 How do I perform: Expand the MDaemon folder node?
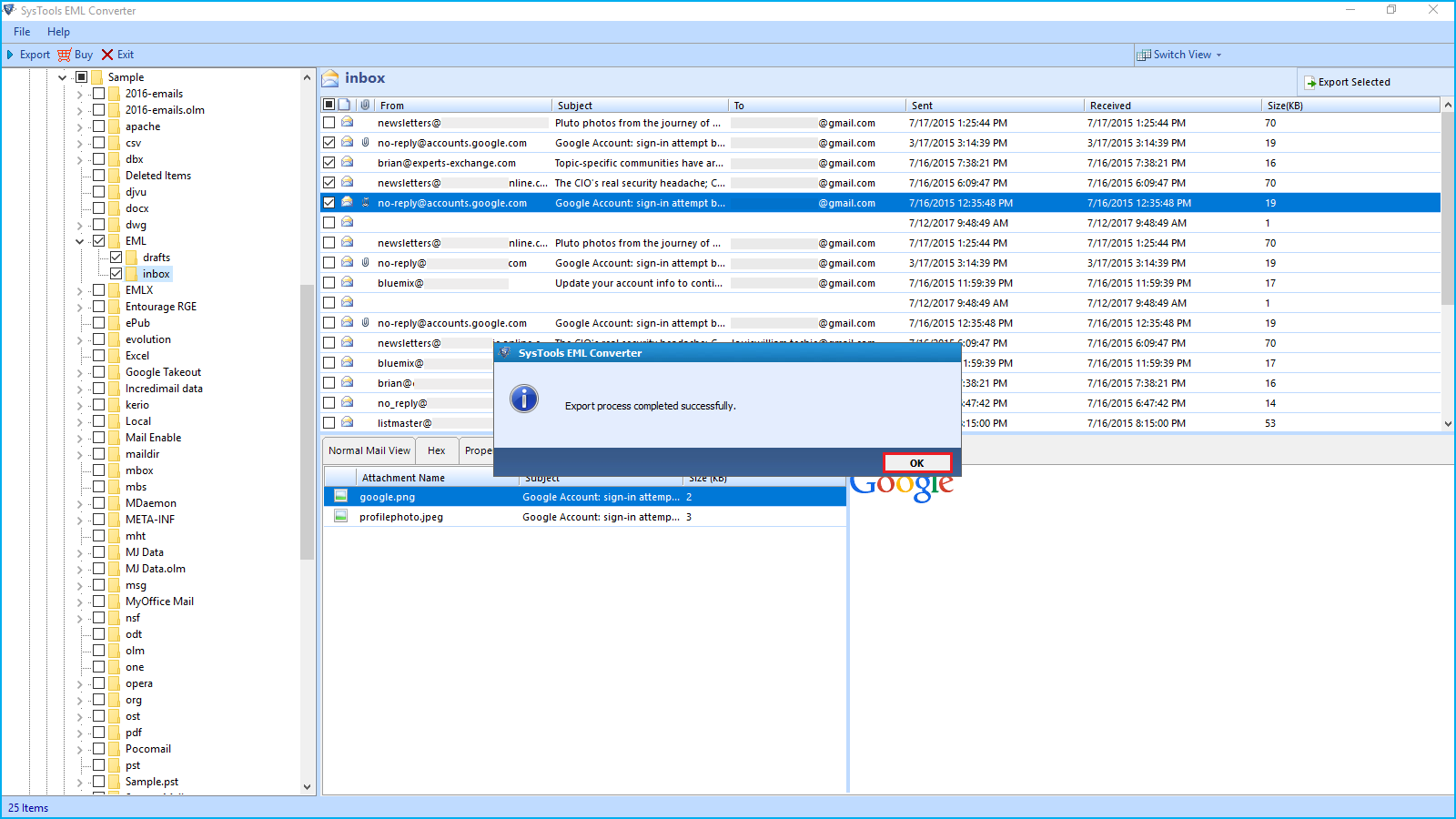point(79,503)
